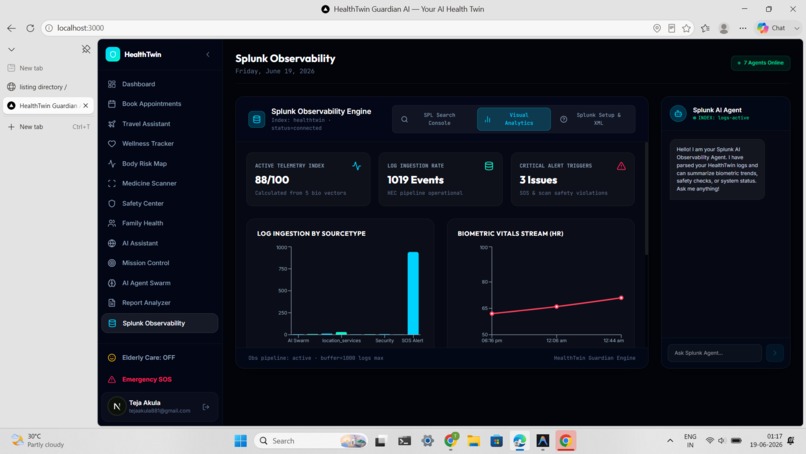Image resolution: width=806 pixels, height=454 pixels.
Task: Click the SOS Alert bar in the chart
Action: coord(413,293)
